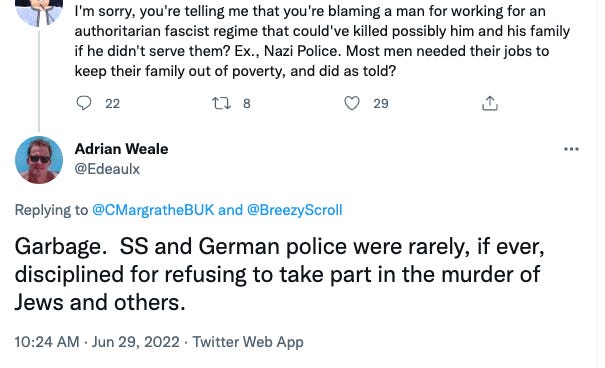Like the tweet with heart icon
The image size is (605, 368).
coord(352,103)
